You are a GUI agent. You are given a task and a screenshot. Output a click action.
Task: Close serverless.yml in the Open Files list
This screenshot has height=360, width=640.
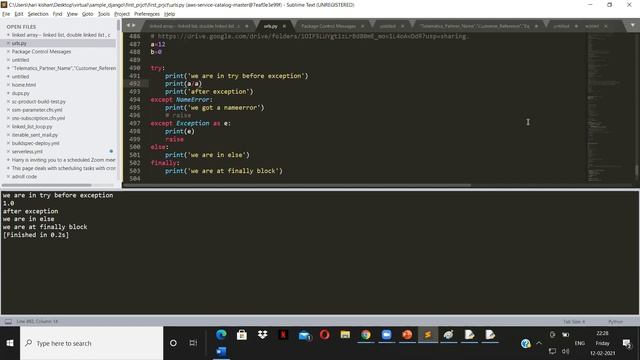tap(8, 151)
